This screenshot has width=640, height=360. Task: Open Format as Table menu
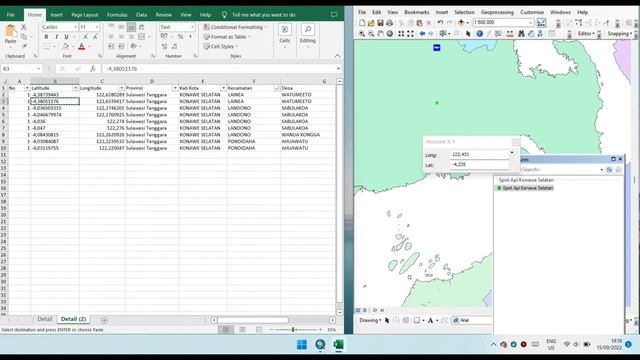(227, 37)
